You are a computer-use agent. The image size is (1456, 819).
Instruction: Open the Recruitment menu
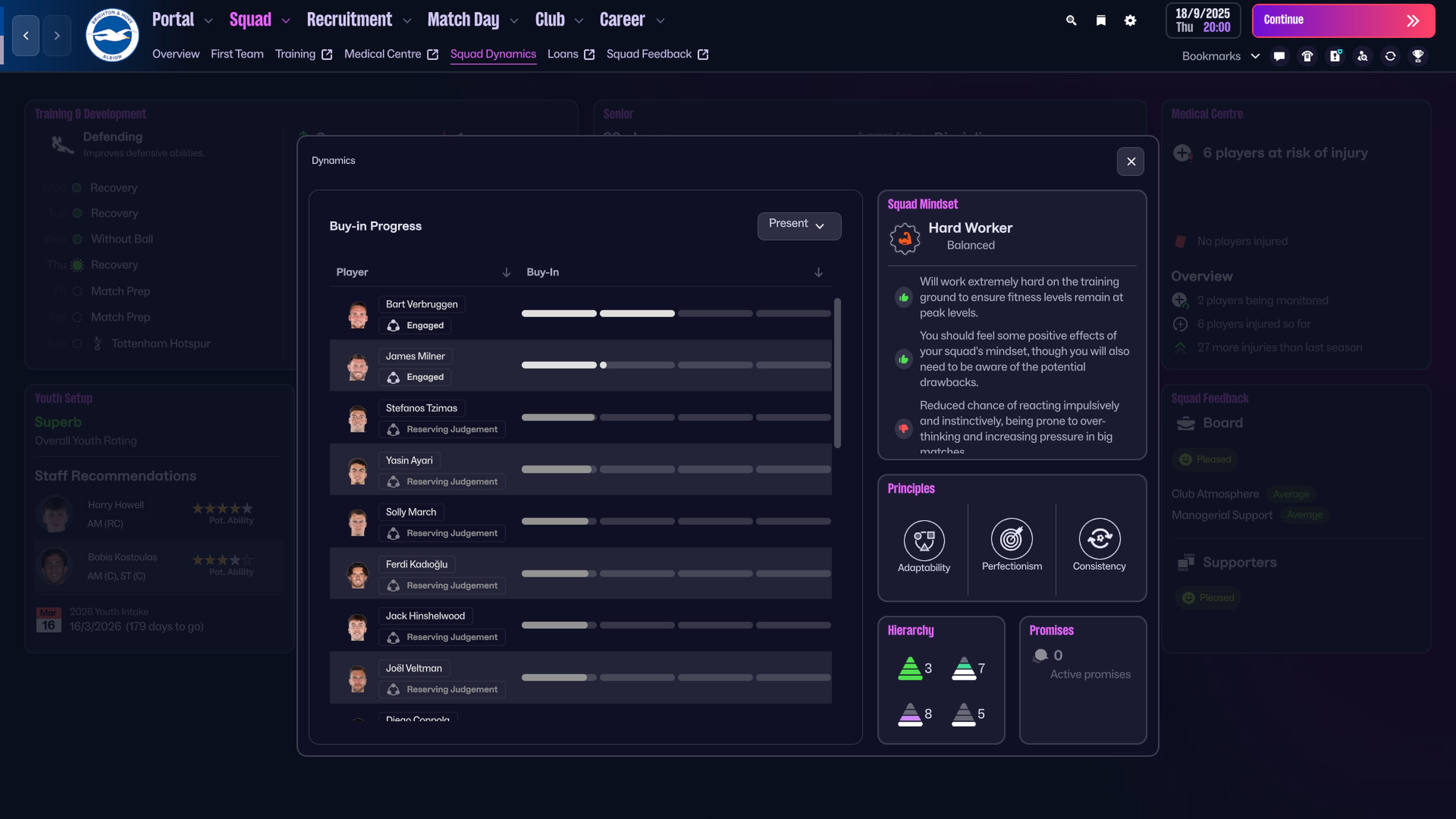(349, 19)
